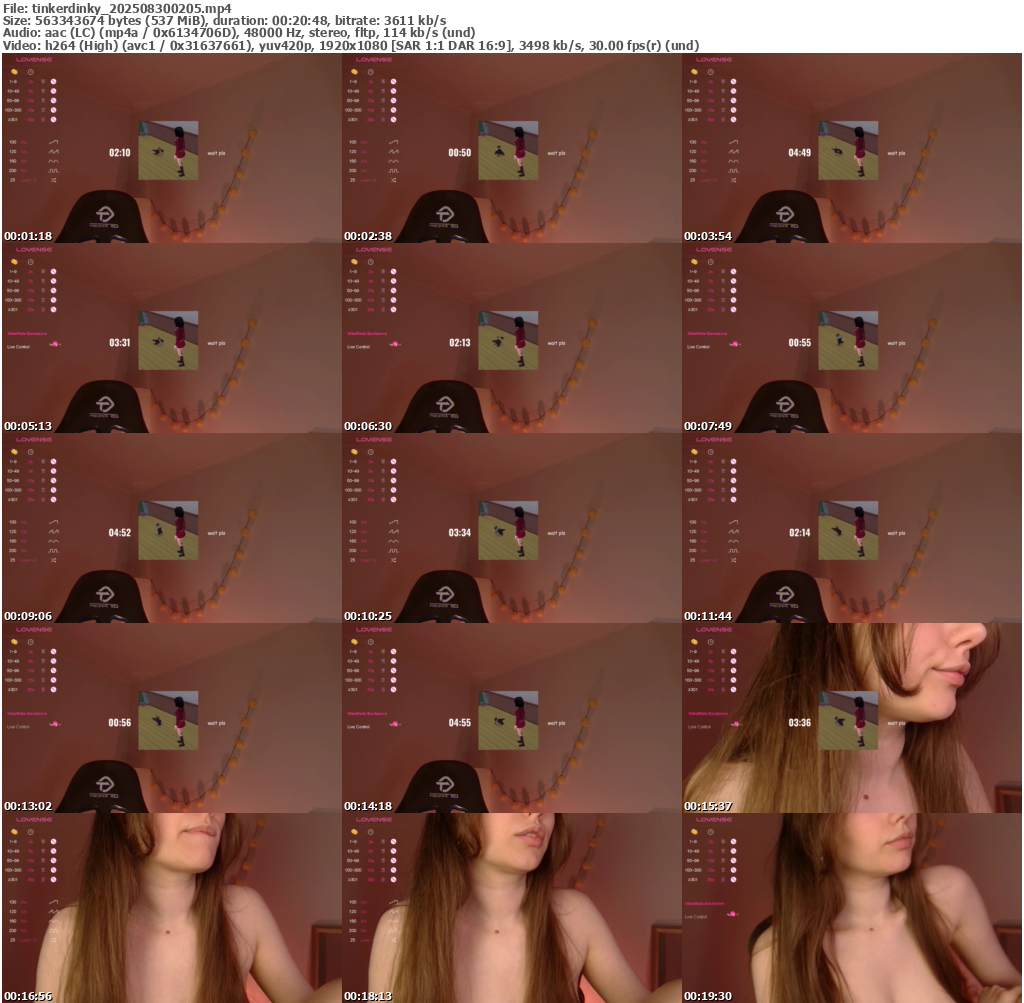This screenshot has width=1024, height=1003.
Task: Click the countdown text 00:56
Action: point(120,723)
